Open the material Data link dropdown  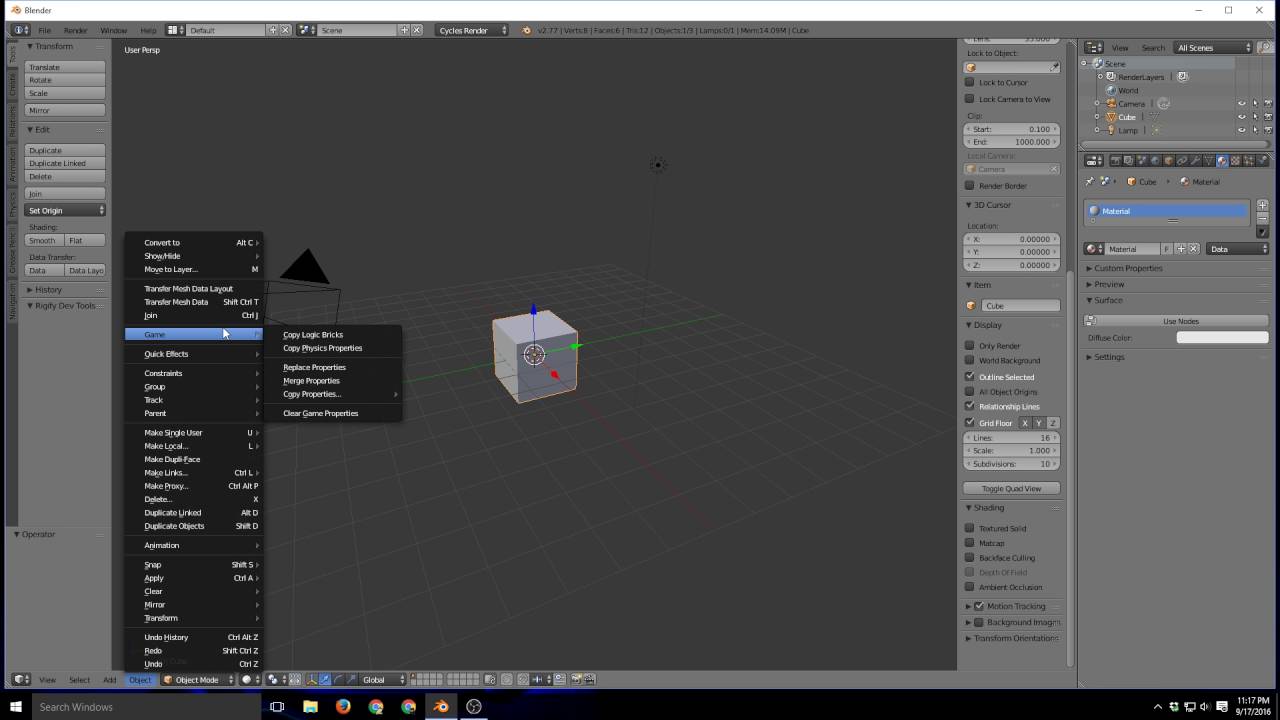(1237, 249)
